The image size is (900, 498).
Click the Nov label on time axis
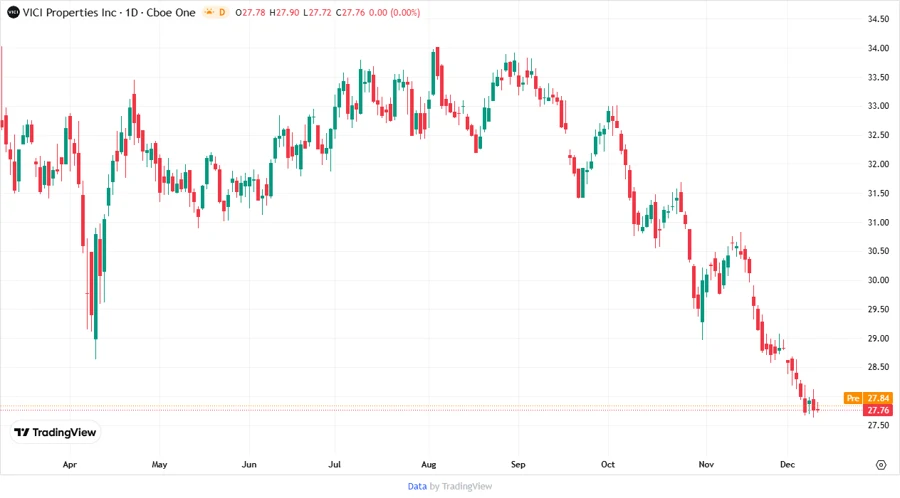pos(706,464)
